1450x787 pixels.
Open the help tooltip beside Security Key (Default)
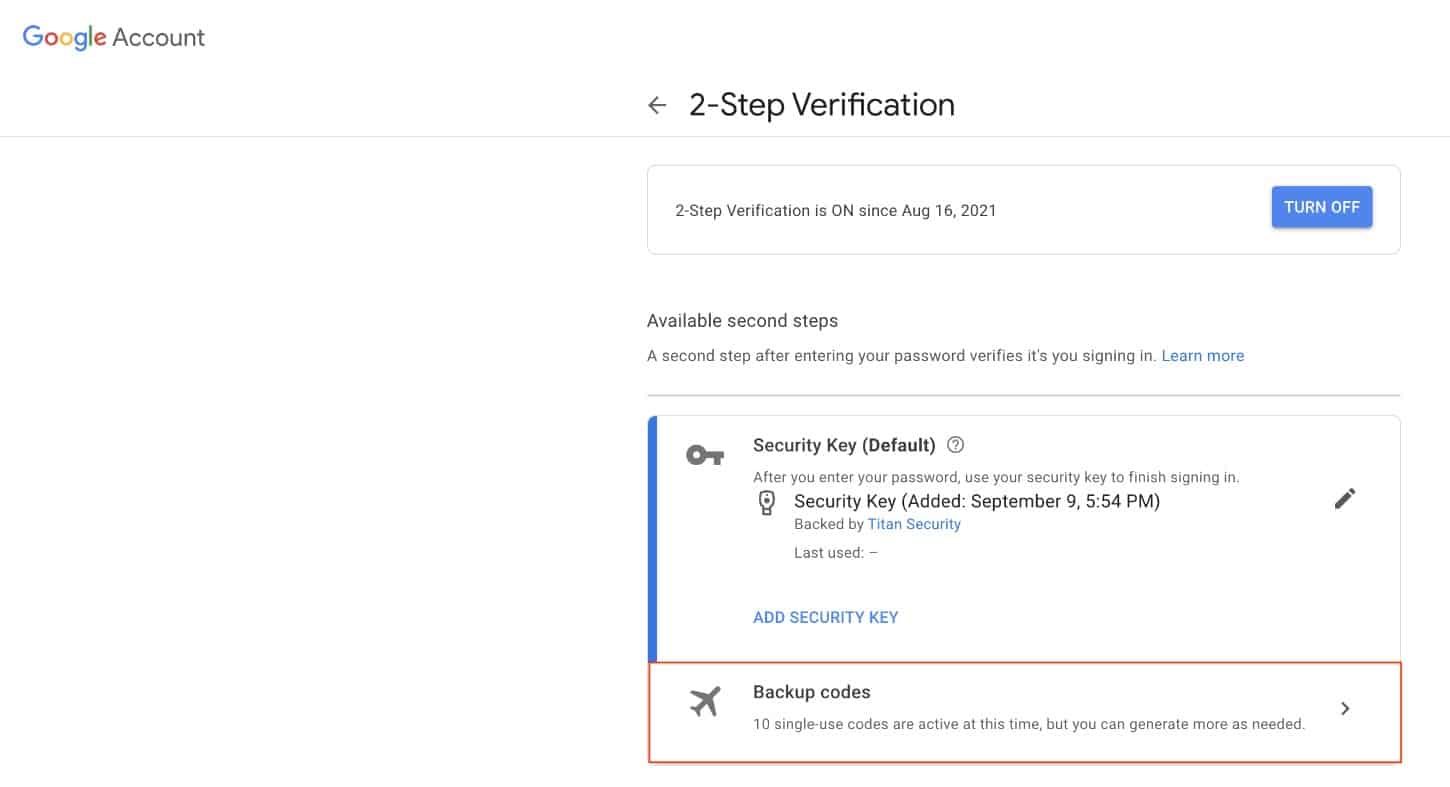pyautogui.click(x=955, y=445)
